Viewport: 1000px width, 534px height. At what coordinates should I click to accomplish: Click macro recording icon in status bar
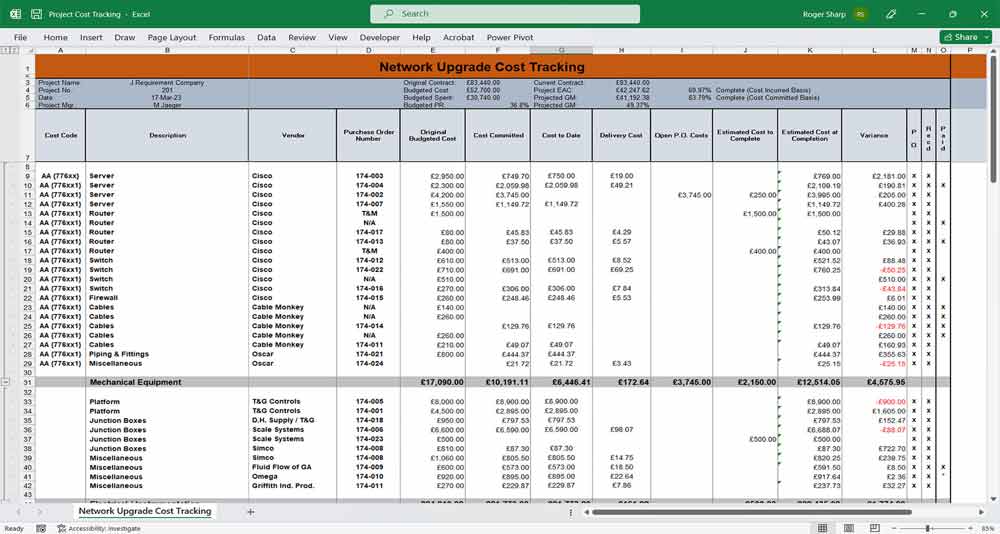pyautogui.click(x=41, y=528)
